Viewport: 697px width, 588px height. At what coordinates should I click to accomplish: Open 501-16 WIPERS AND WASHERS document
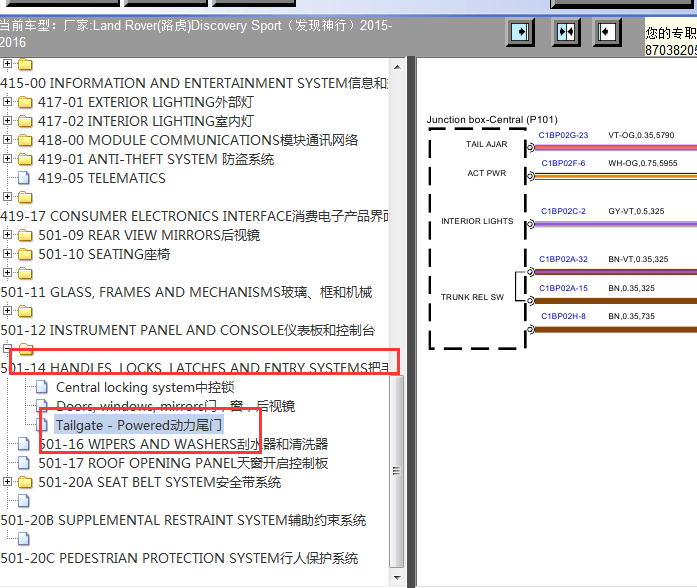[x=183, y=444]
